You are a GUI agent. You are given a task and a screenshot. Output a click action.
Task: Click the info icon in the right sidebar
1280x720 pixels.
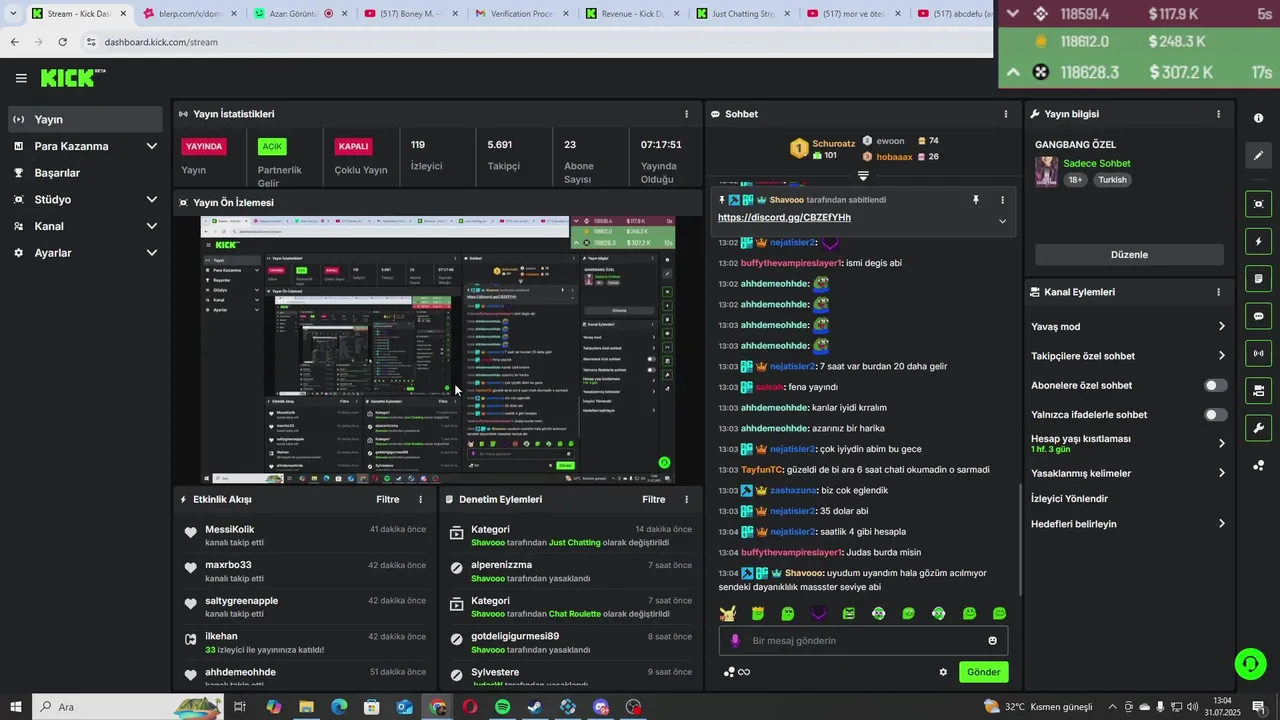(1258, 118)
